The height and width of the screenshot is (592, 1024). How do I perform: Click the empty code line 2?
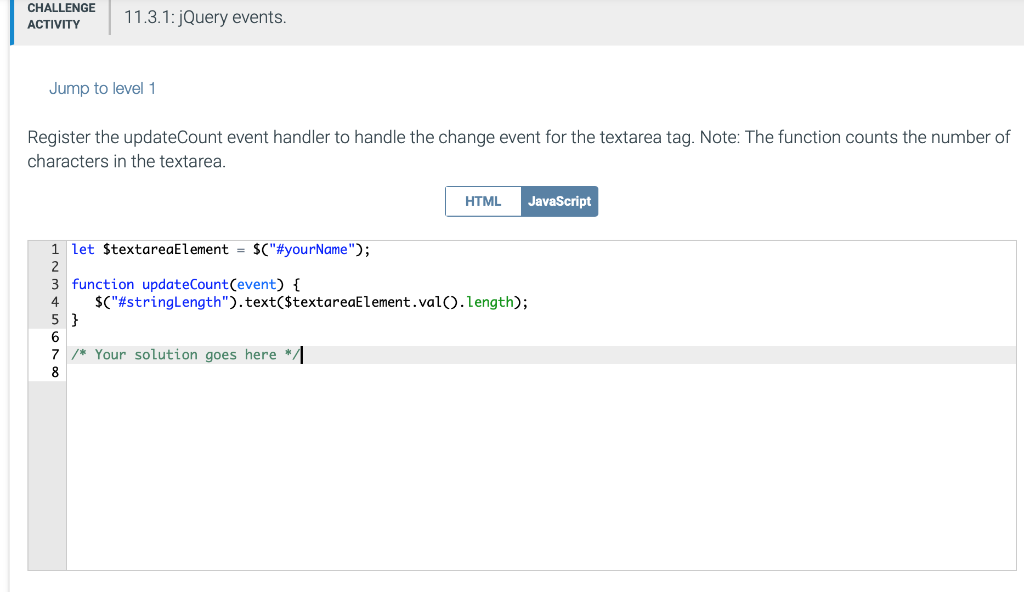(x=541, y=267)
